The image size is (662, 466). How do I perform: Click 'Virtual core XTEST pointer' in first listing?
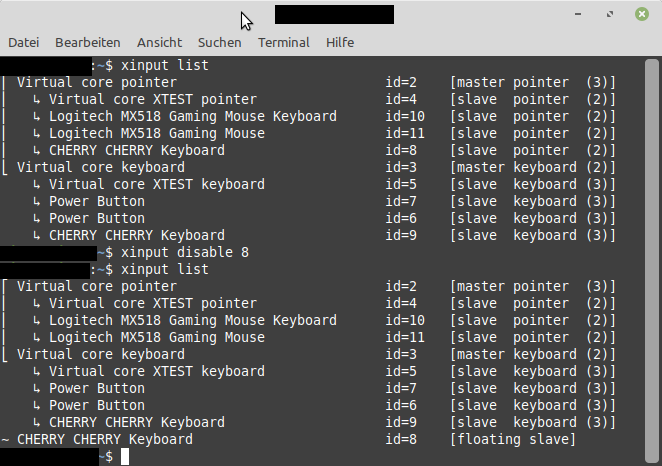point(152,99)
